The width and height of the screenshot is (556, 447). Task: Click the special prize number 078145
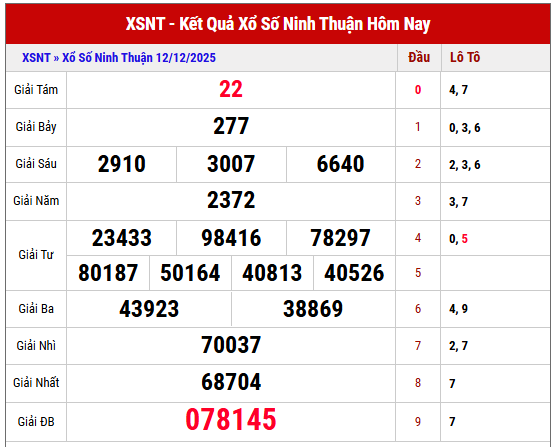point(231,420)
